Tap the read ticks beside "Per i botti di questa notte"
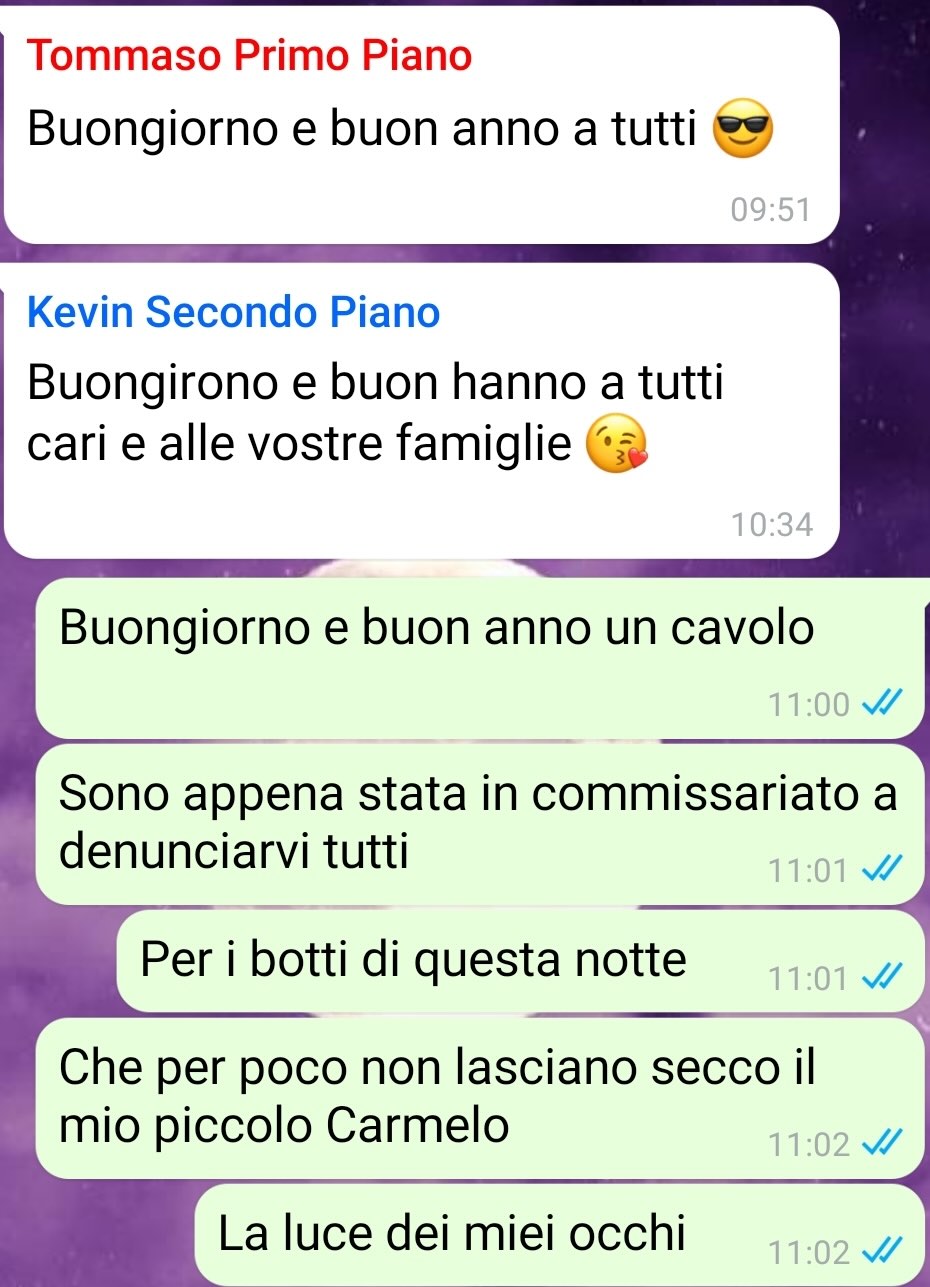The width and height of the screenshot is (930, 1287). click(881, 977)
